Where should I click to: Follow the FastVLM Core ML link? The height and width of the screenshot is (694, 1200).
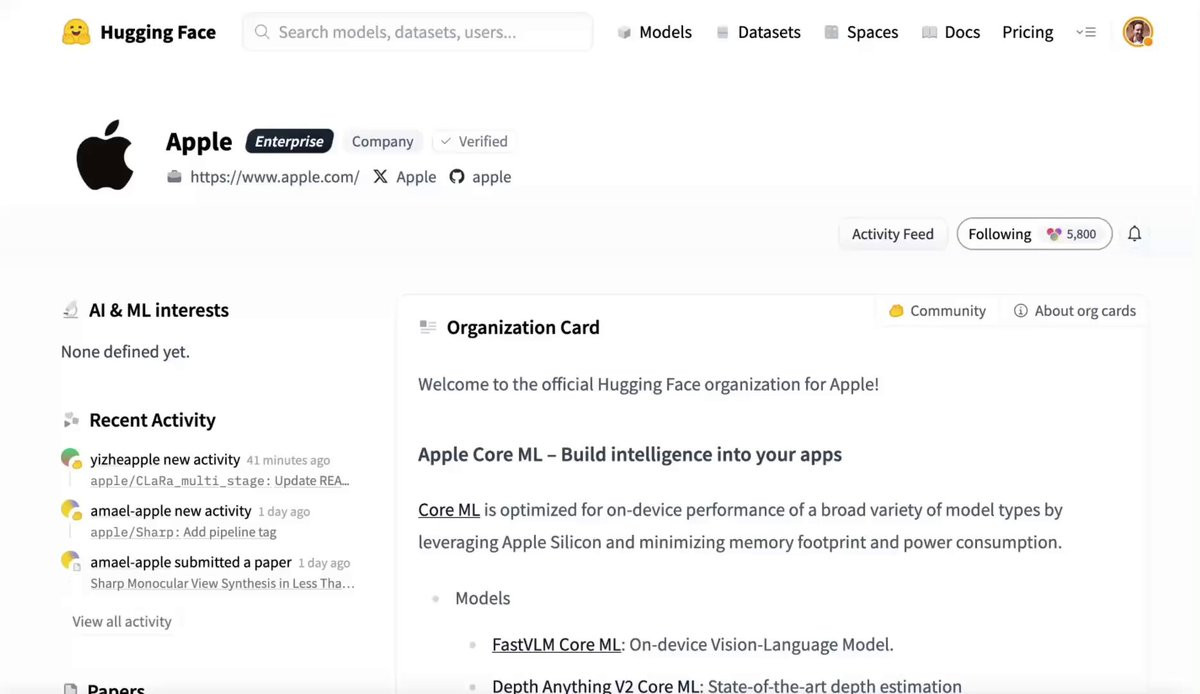[x=556, y=645]
